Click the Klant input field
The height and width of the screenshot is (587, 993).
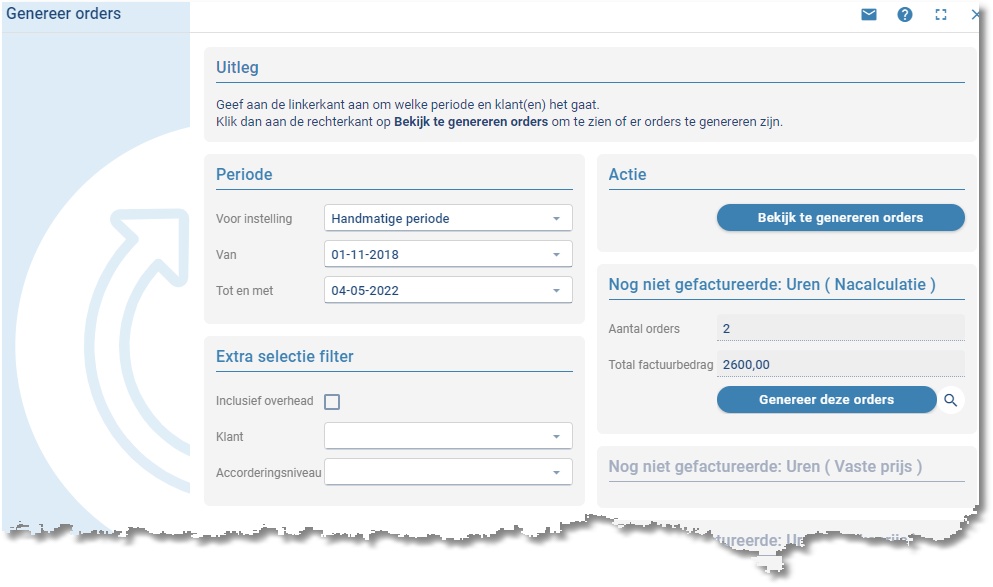coord(435,437)
